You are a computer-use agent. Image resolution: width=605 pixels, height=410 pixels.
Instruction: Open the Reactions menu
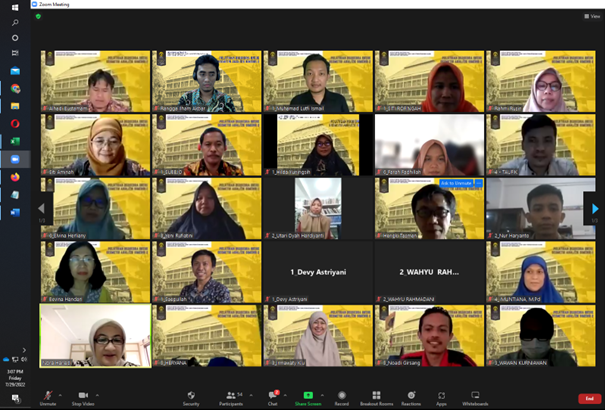tap(411, 398)
